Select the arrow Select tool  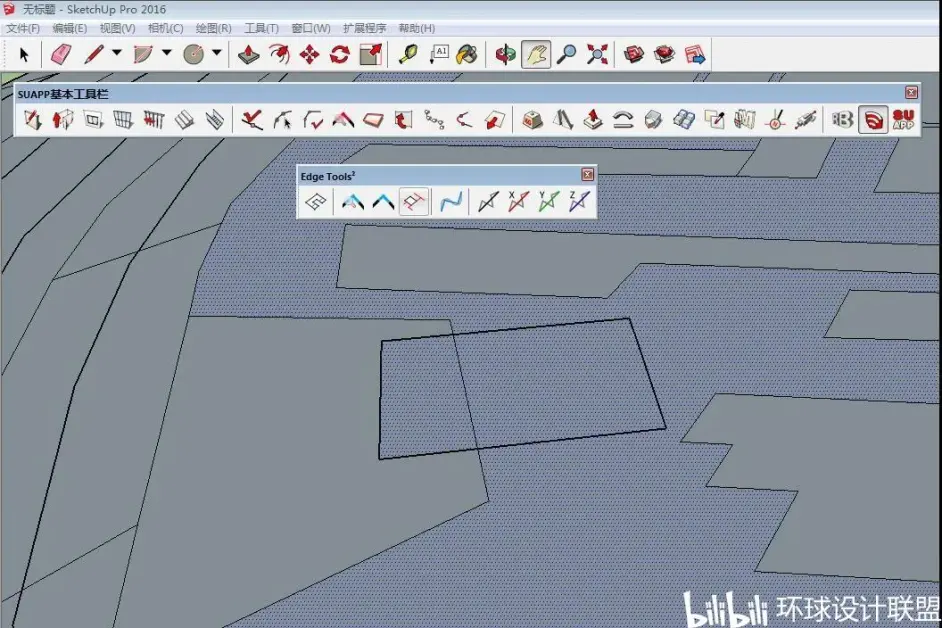24,54
